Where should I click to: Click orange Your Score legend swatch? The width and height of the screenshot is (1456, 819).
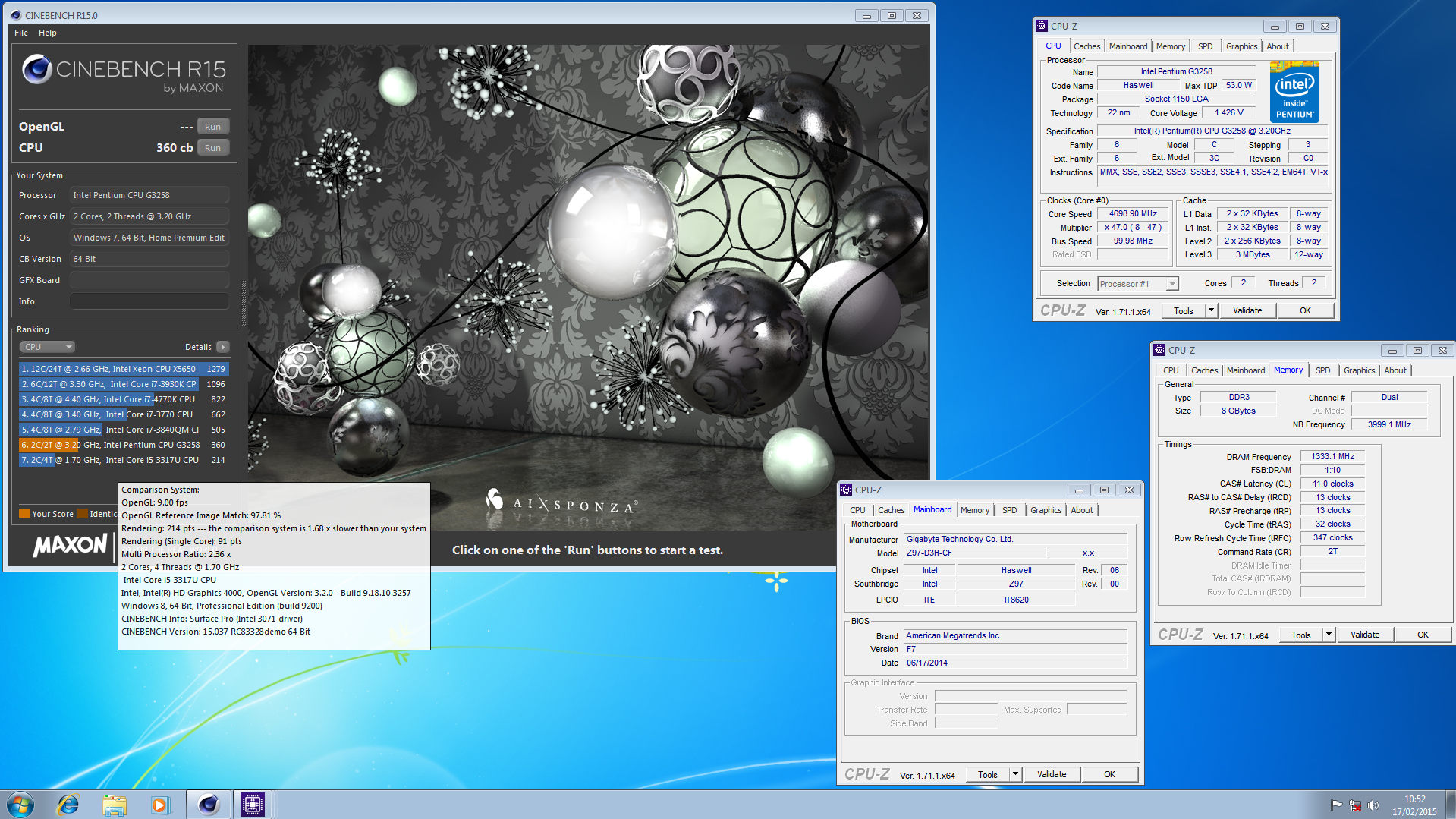[x=24, y=514]
